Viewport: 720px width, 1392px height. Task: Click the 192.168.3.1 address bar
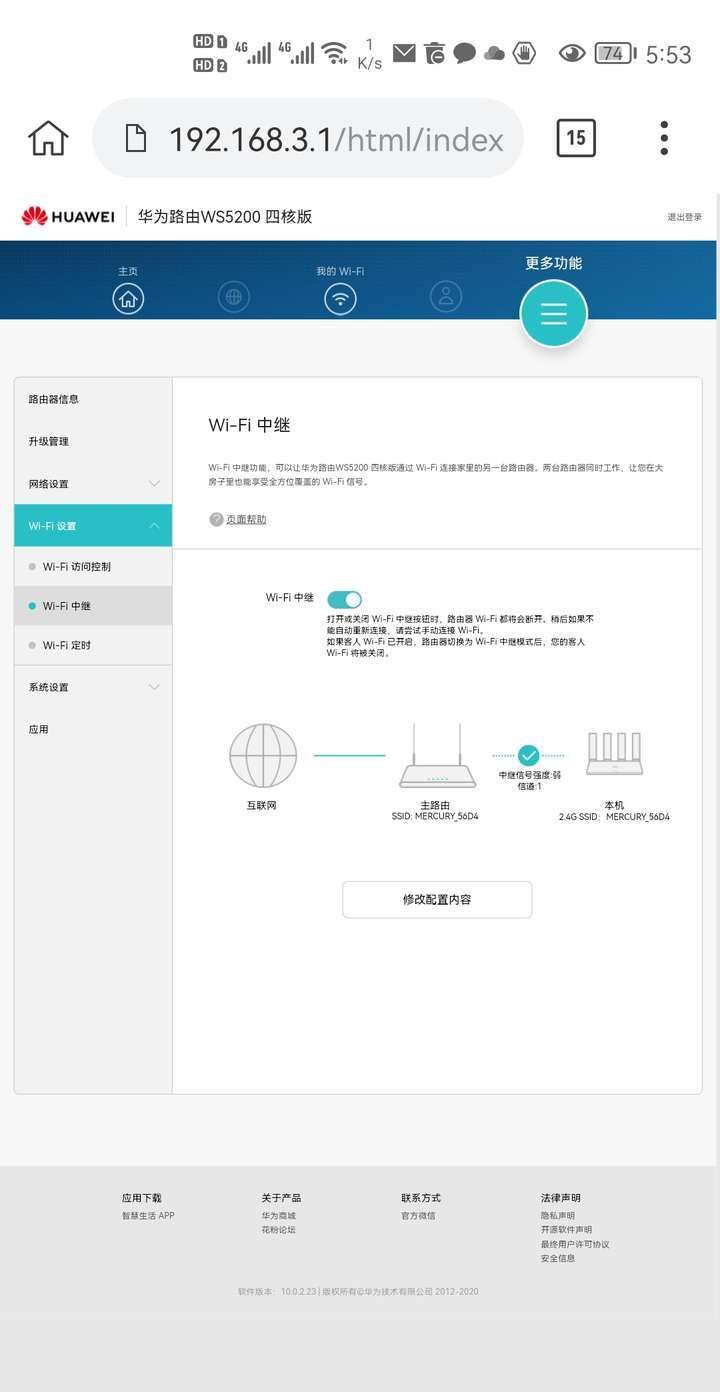[308, 138]
